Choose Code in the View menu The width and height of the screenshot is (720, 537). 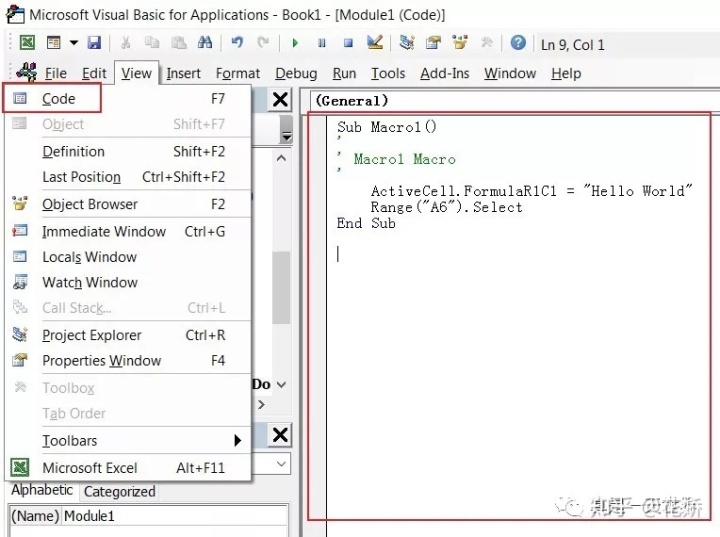tap(129, 98)
